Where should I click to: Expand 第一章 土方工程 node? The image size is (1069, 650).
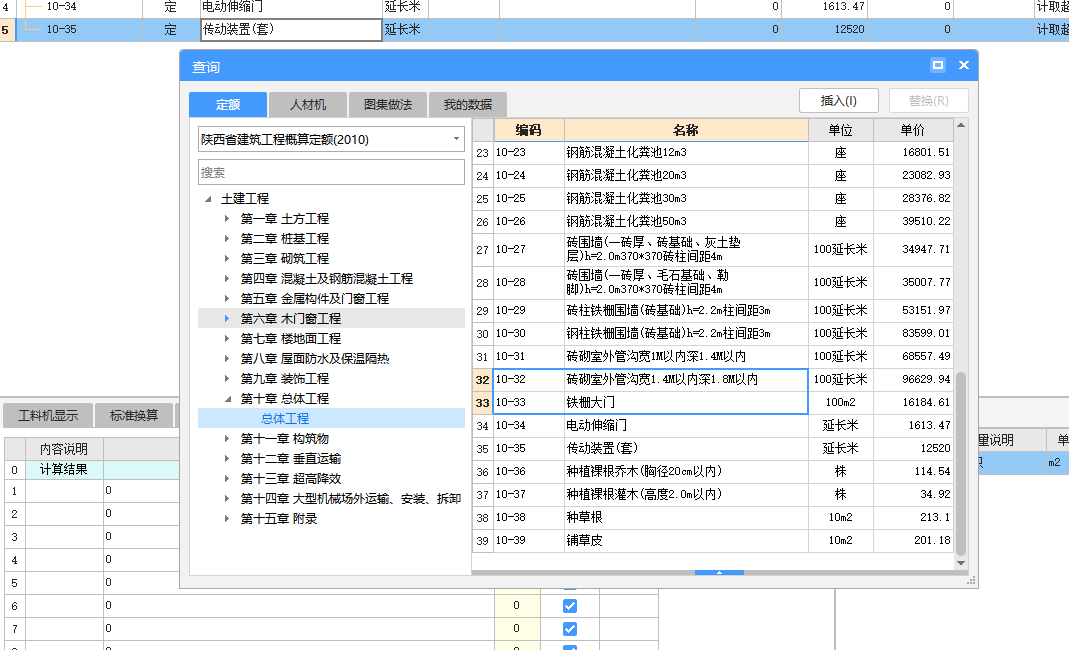pos(227,219)
